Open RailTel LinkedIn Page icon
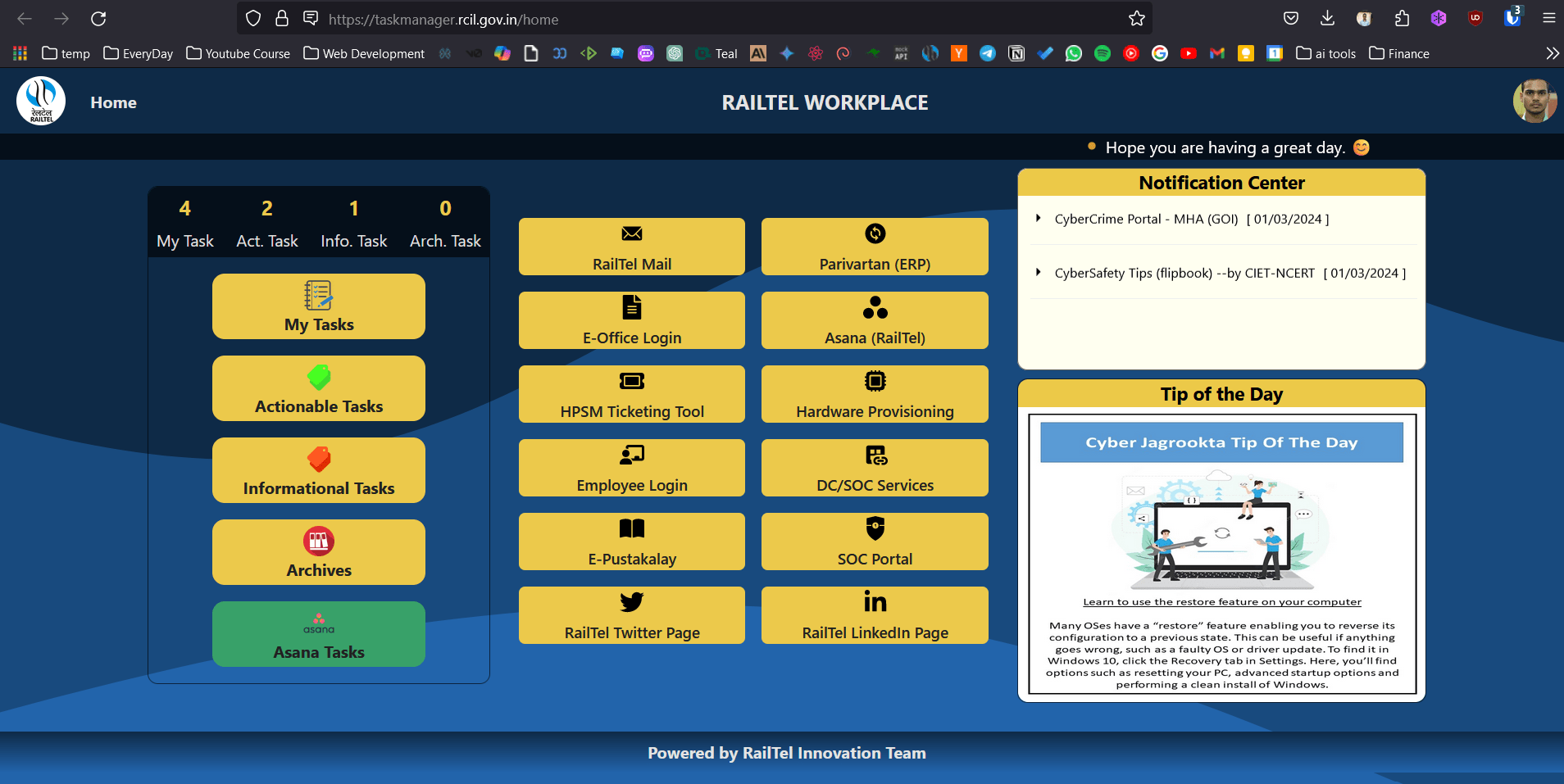This screenshot has width=1564, height=784. [x=875, y=603]
